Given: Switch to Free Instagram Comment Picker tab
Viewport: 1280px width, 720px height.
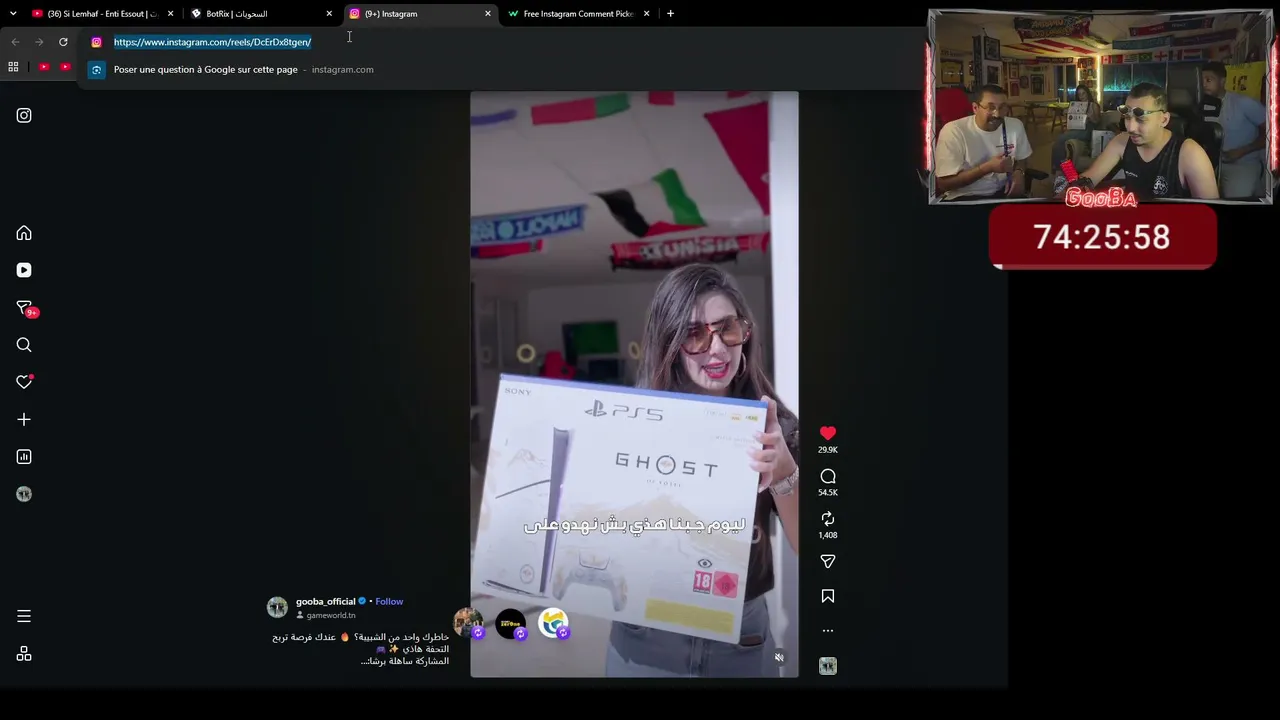Looking at the screenshot, I should (x=579, y=14).
